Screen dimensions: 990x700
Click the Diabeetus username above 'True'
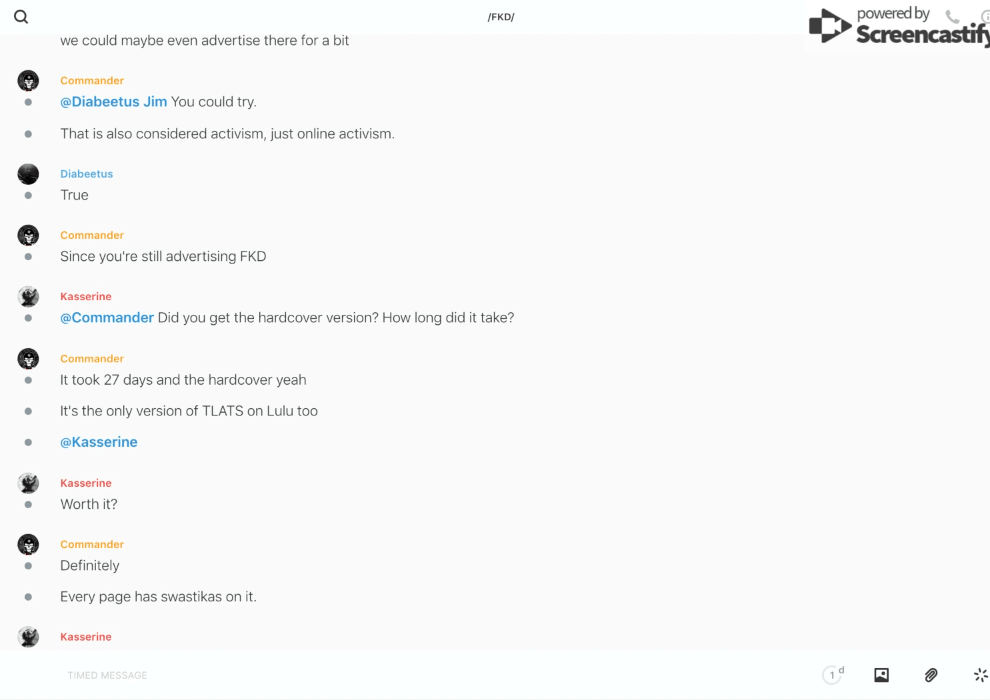(x=86, y=174)
